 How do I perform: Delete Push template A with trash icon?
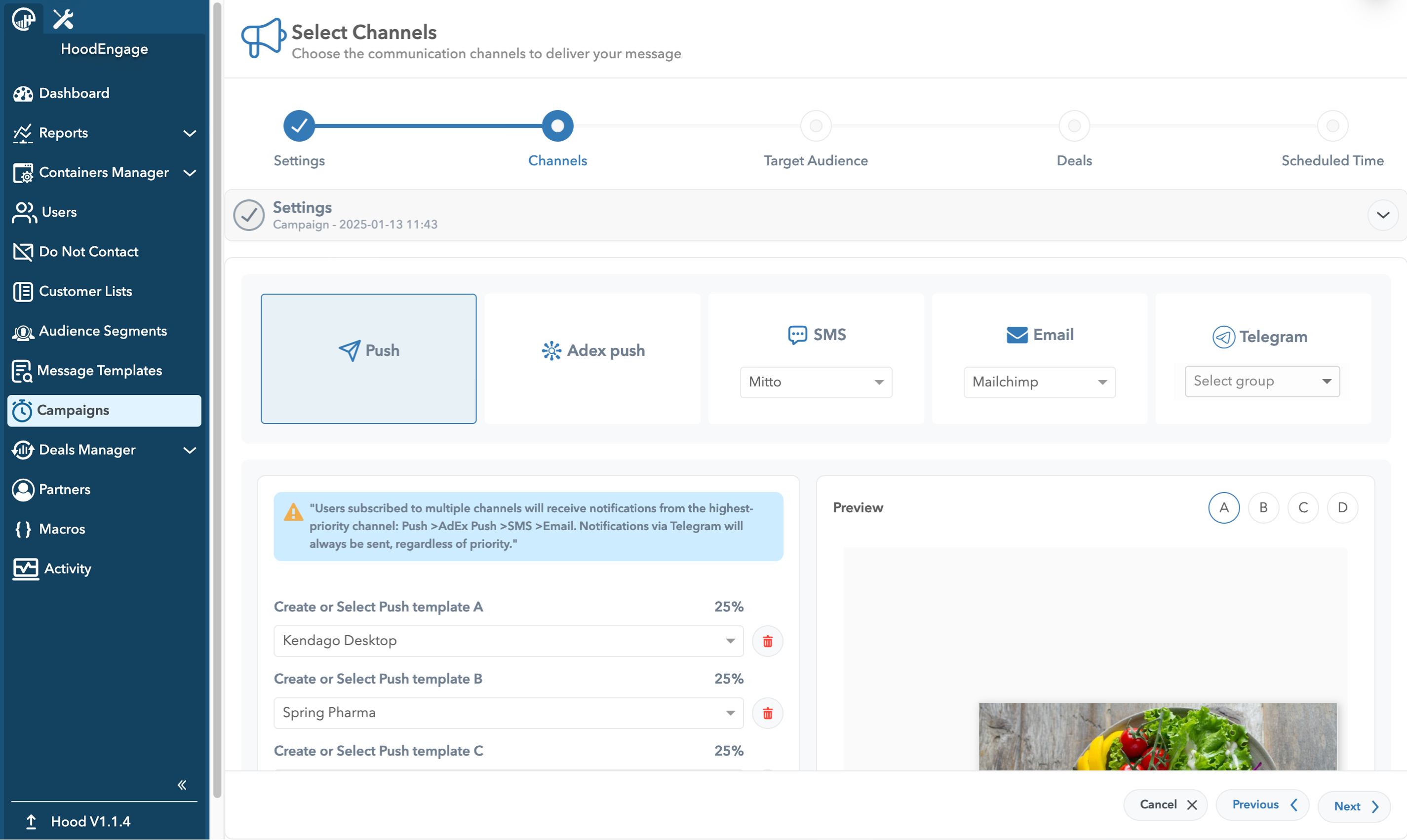767,641
